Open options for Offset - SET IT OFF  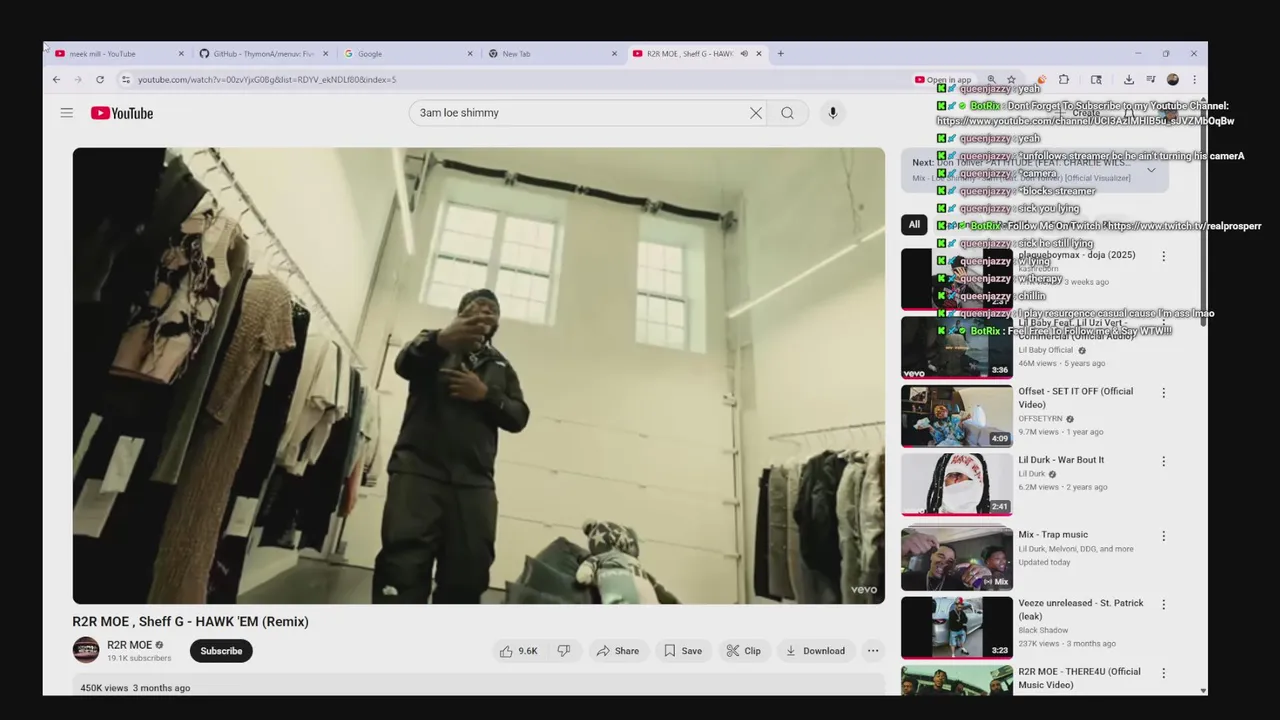1163,393
